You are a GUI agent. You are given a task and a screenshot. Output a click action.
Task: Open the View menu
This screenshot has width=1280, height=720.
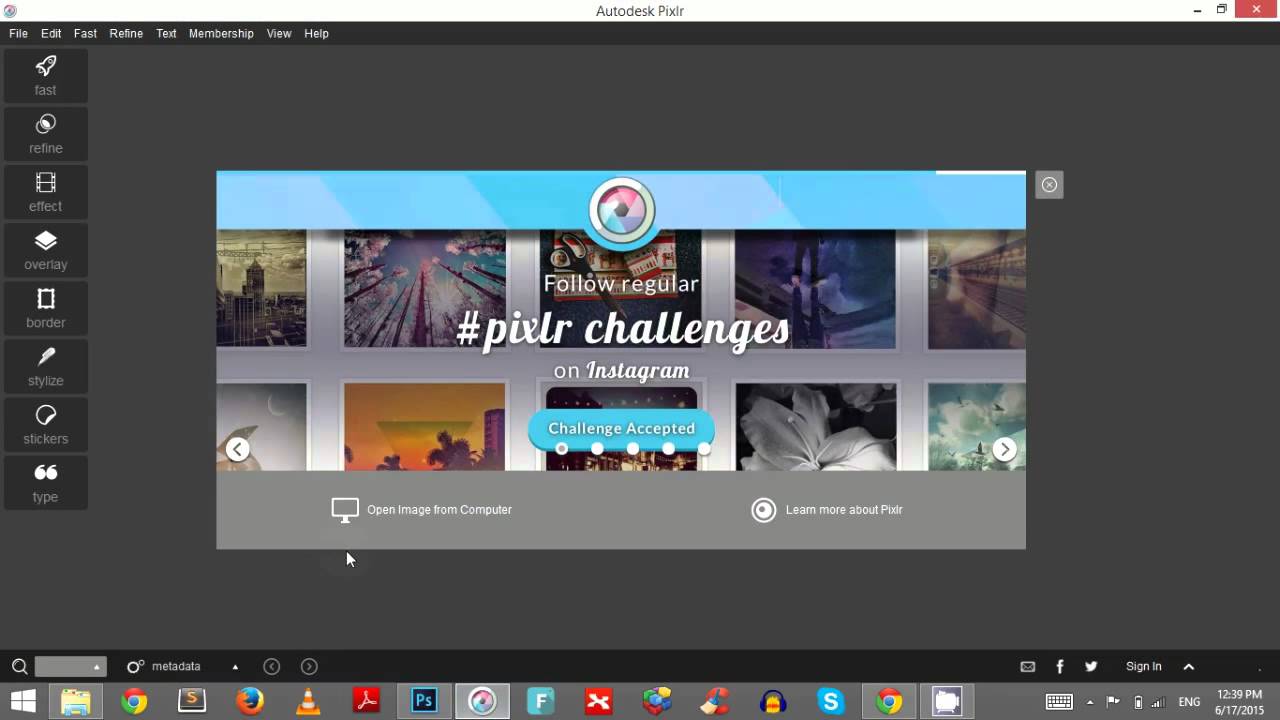pyautogui.click(x=279, y=33)
